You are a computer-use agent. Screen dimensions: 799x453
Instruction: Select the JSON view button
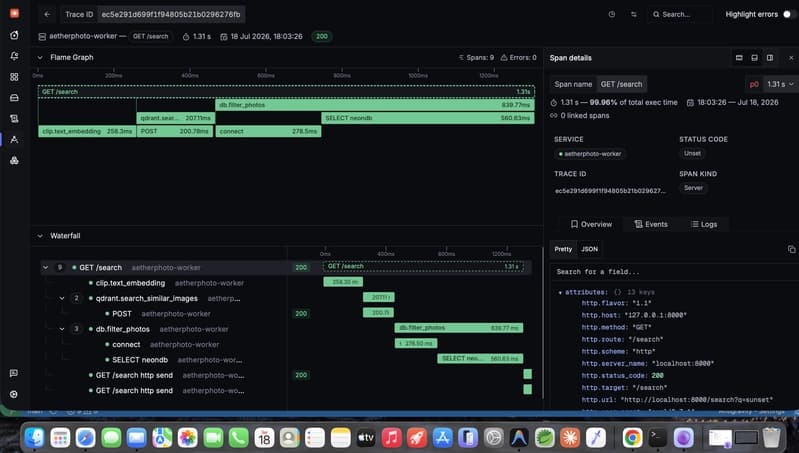coord(590,249)
